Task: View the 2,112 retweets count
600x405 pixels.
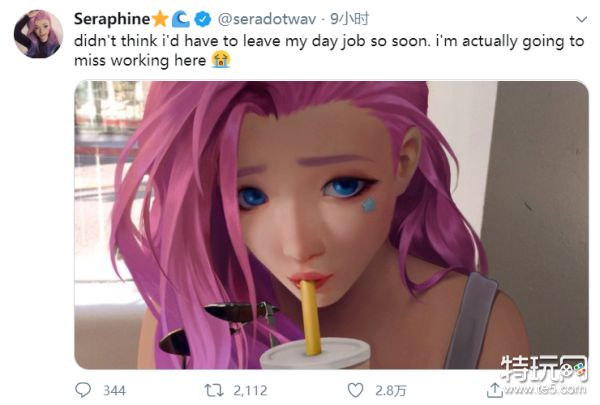Action: tap(250, 390)
